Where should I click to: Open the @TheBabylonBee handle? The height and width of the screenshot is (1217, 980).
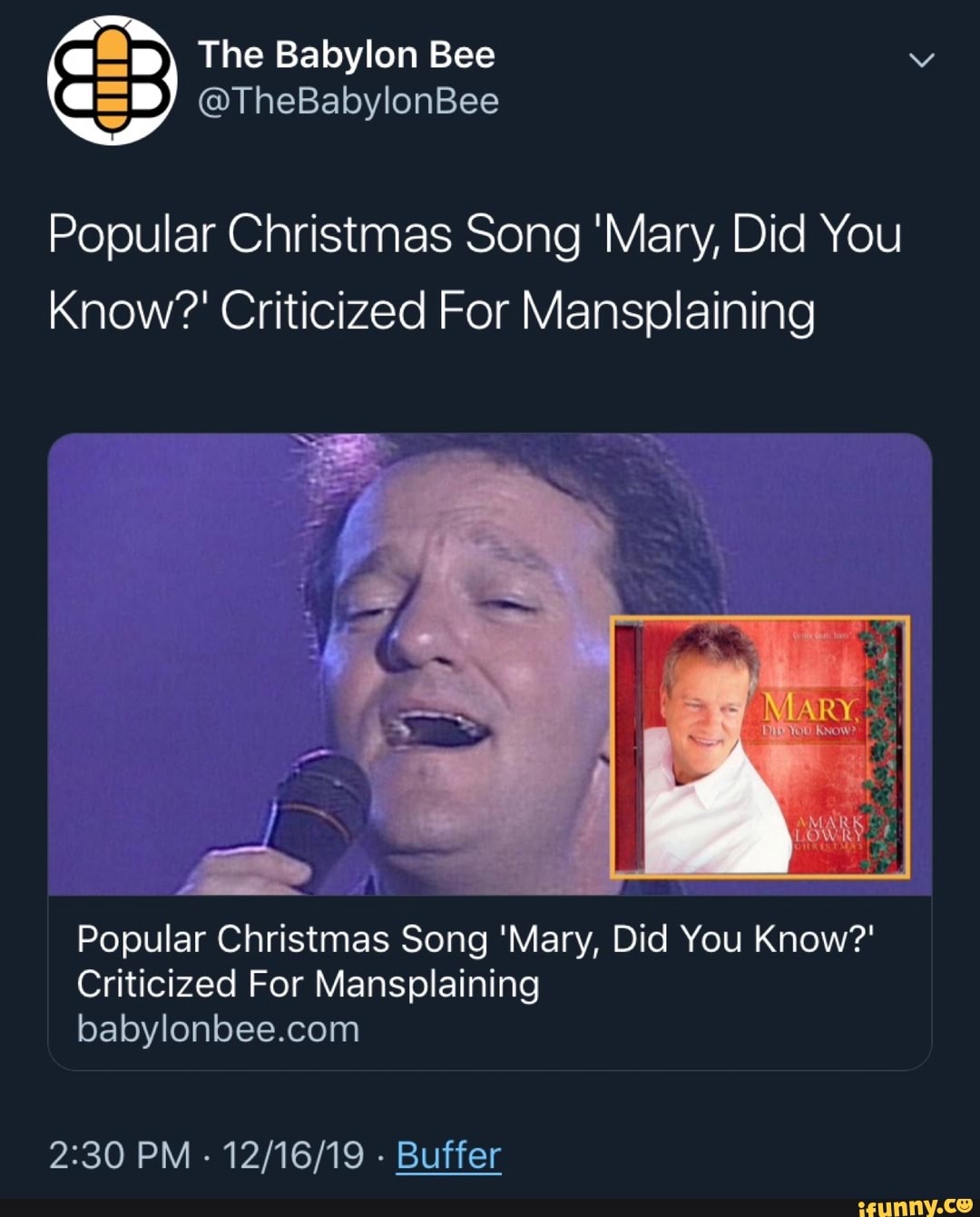pyautogui.click(x=348, y=101)
